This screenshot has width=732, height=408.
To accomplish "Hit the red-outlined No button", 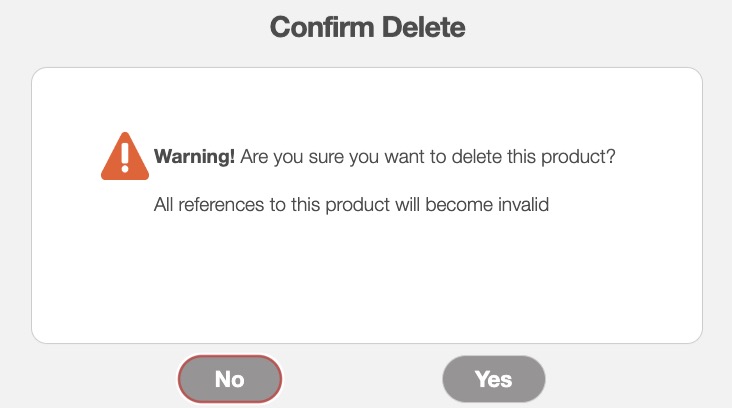I will pos(230,379).
